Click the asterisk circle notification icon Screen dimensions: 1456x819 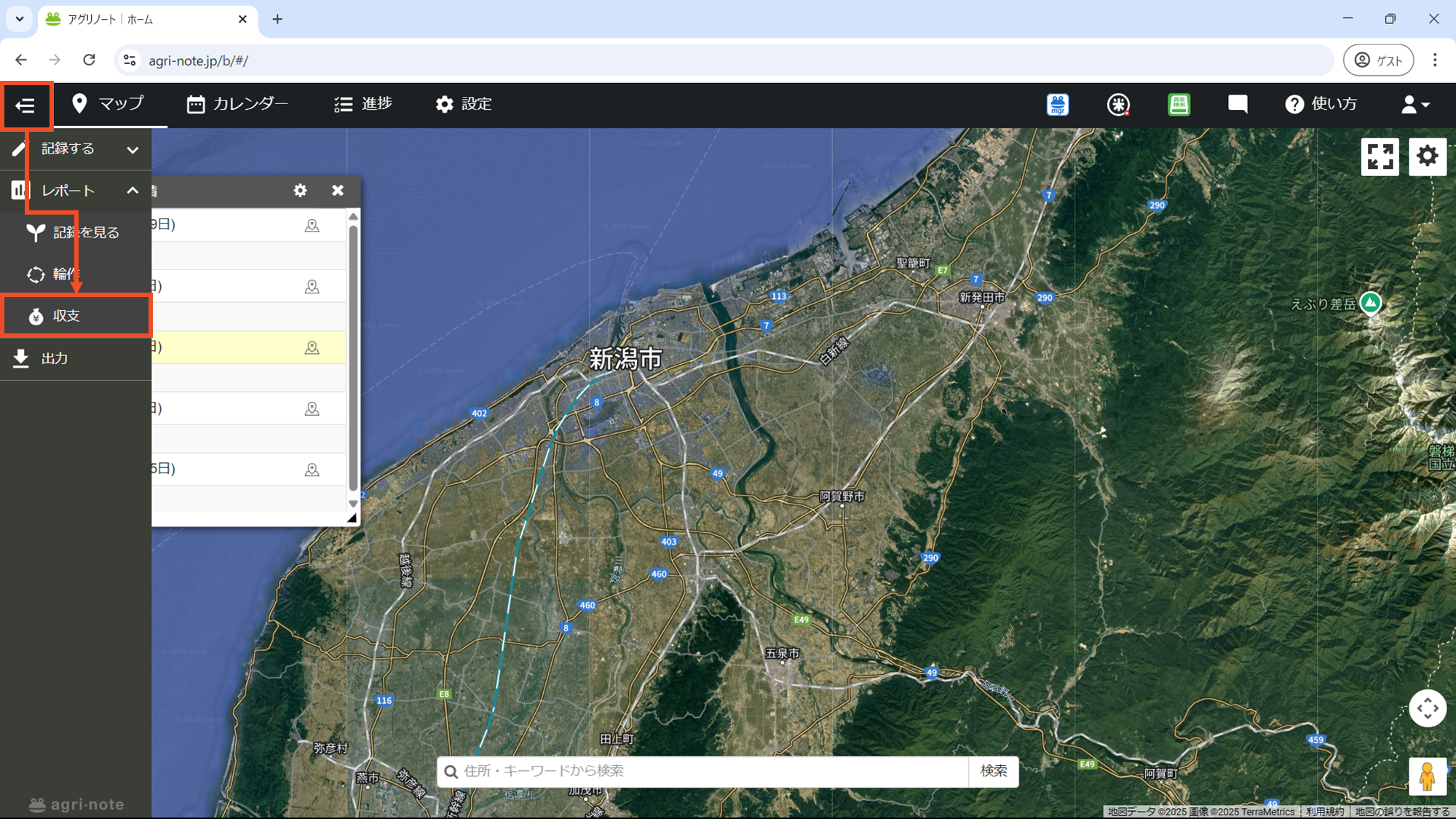tap(1117, 104)
